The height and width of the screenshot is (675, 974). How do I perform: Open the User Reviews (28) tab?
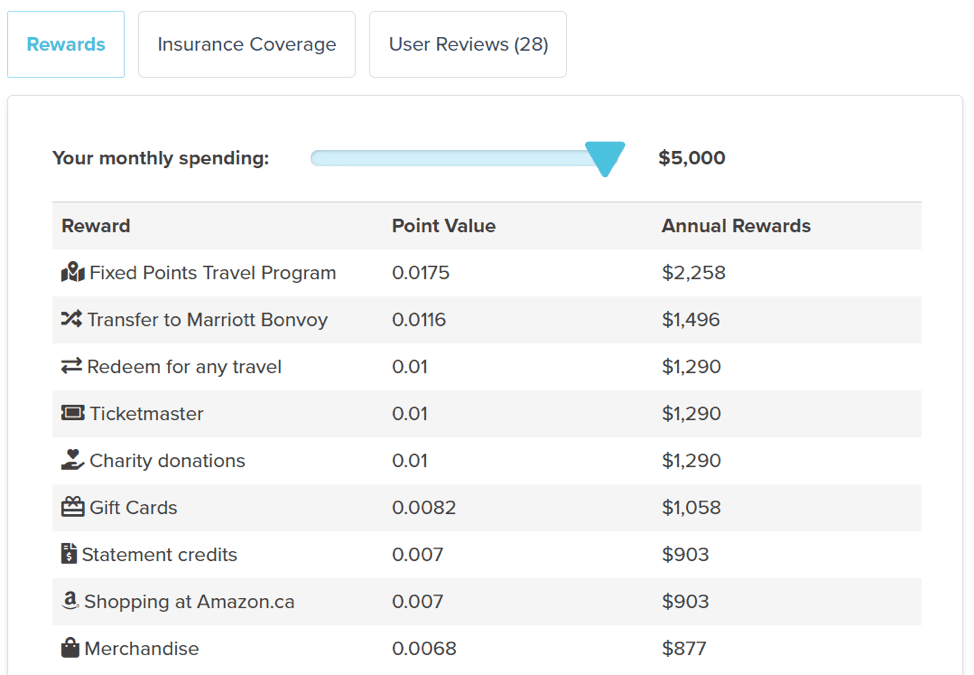(x=468, y=44)
